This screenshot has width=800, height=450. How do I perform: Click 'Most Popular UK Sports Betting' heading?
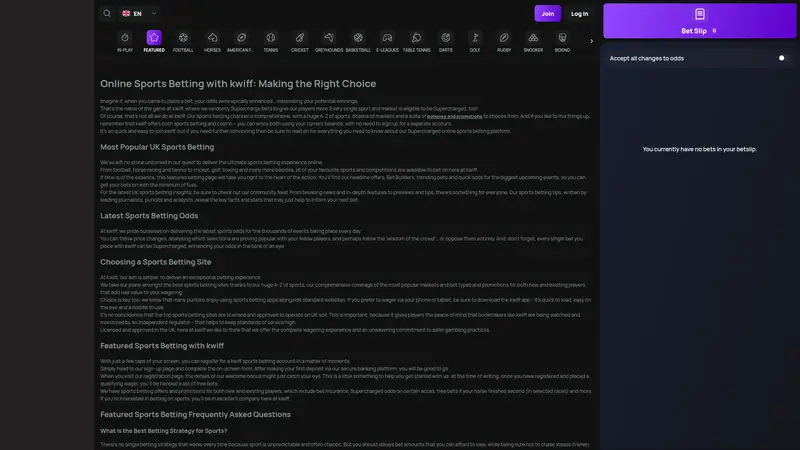point(157,147)
